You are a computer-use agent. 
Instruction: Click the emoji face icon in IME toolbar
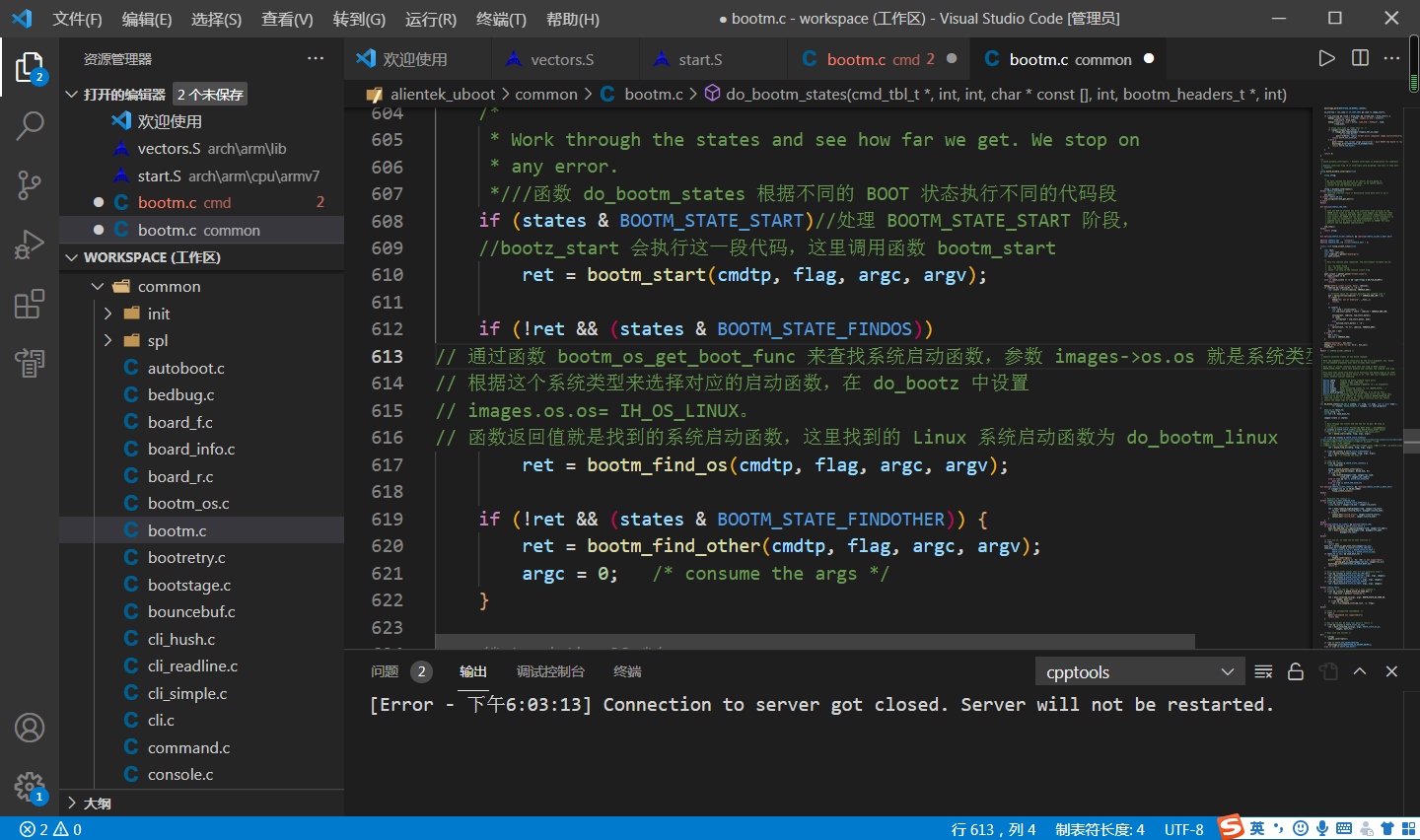(1301, 828)
